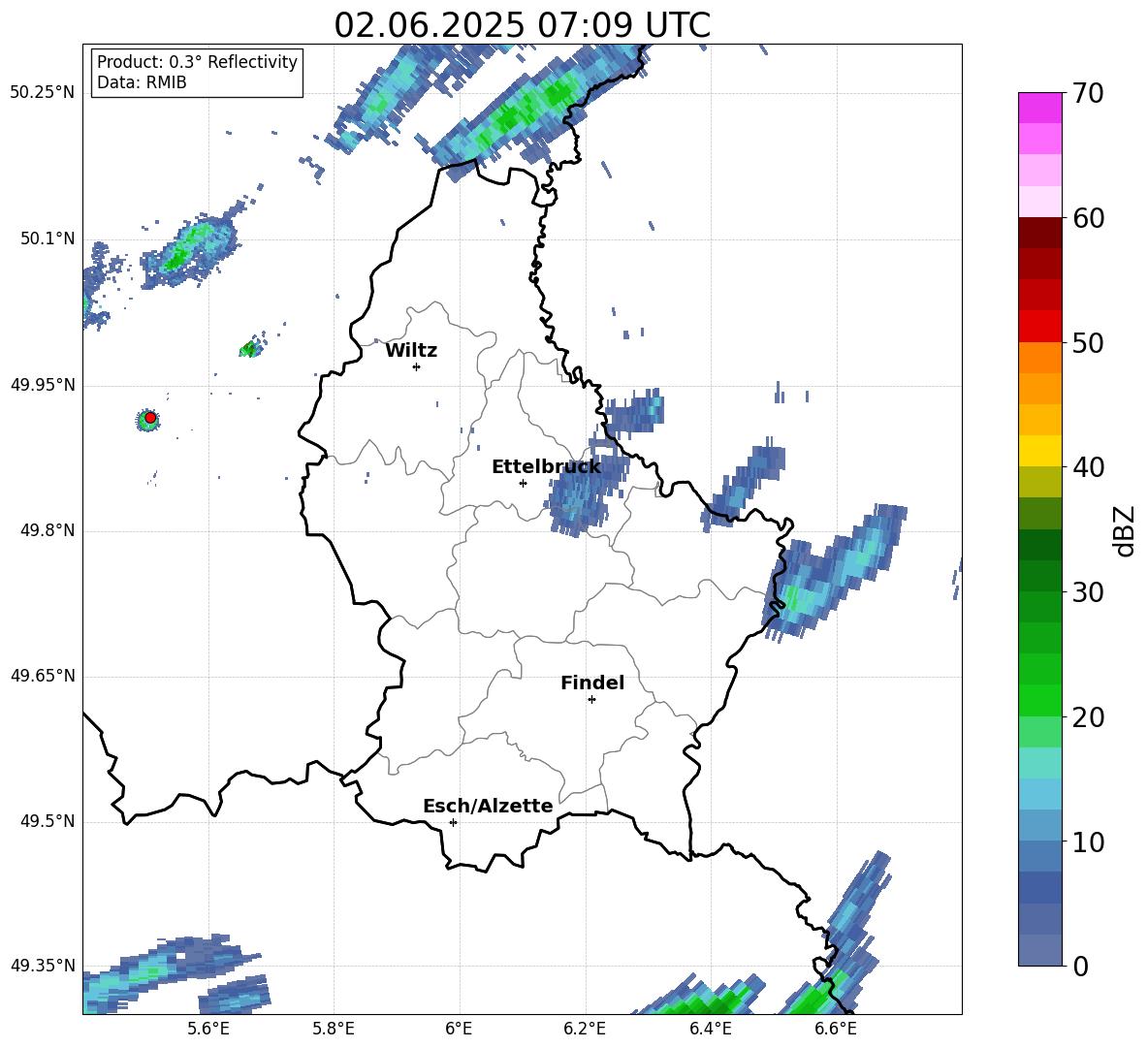Click the 5.8°E longitude label

334,1029
